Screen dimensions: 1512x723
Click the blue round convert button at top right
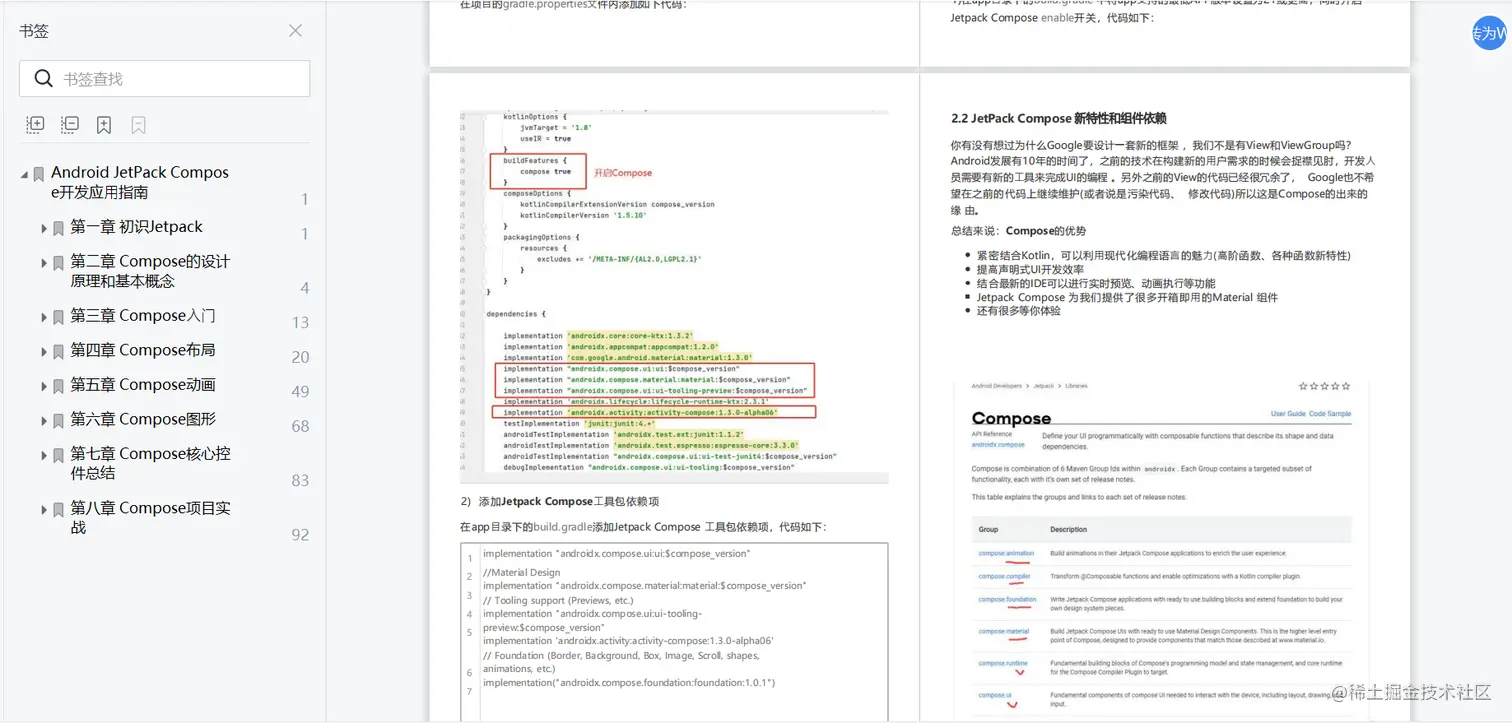(x=1489, y=33)
